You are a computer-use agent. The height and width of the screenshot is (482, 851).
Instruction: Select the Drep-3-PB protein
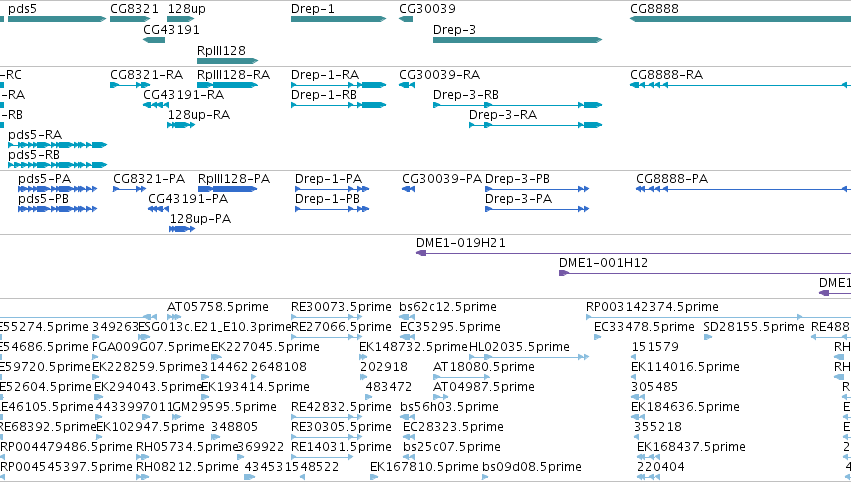[x=537, y=189]
